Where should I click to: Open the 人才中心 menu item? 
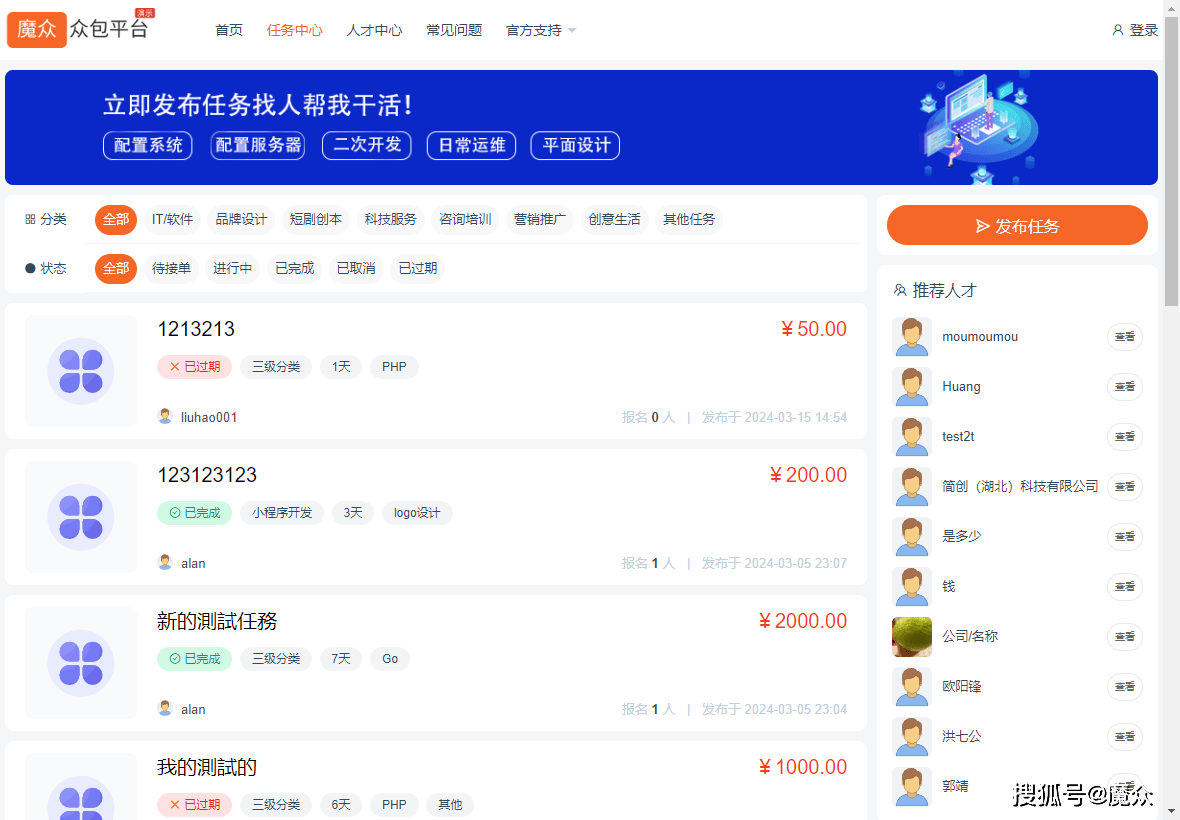coord(374,30)
